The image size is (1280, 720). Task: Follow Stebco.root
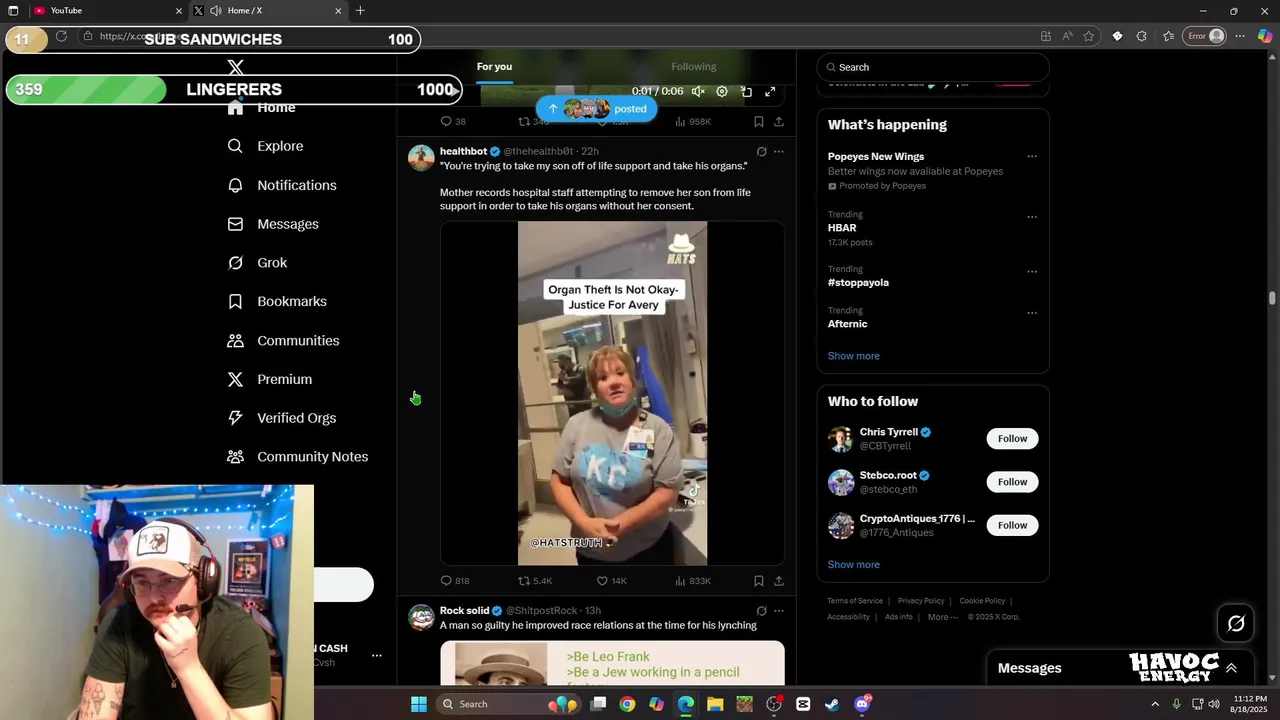[x=1012, y=482]
